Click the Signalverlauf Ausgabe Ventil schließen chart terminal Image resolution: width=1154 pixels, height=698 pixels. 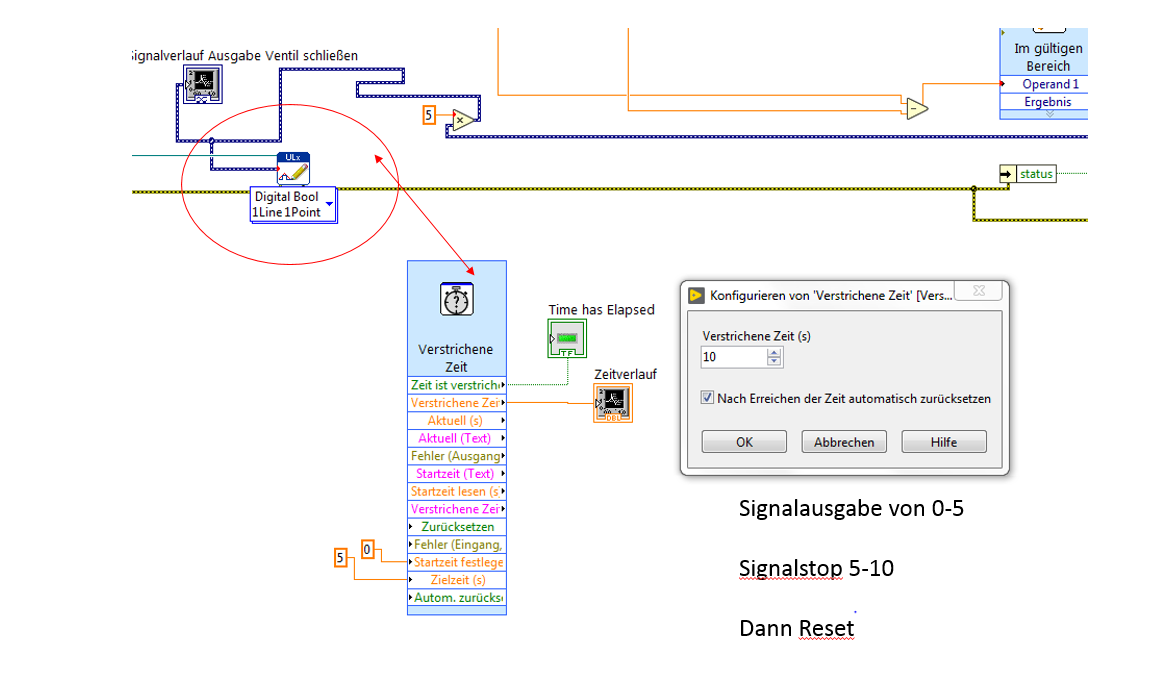202,85
